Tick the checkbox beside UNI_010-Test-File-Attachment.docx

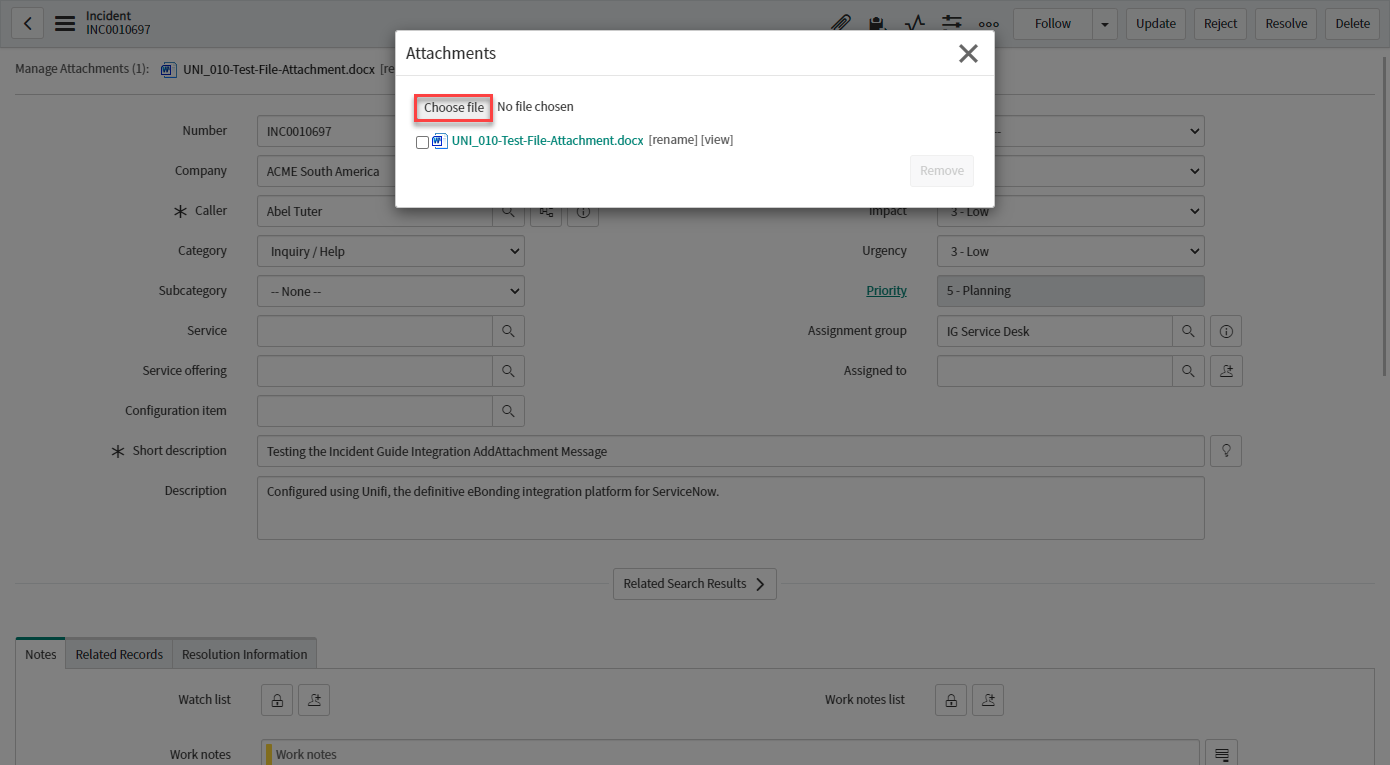[422, 142]
